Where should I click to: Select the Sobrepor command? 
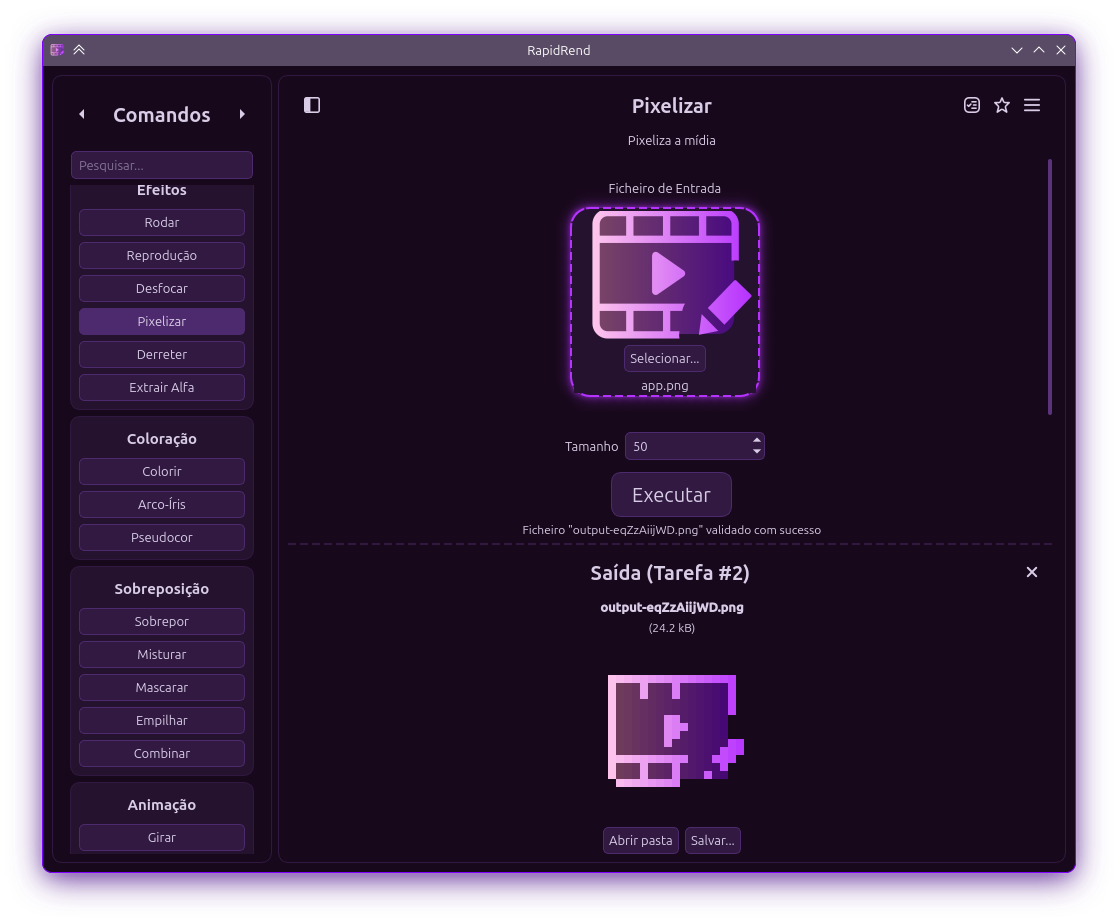pos(162,622)
